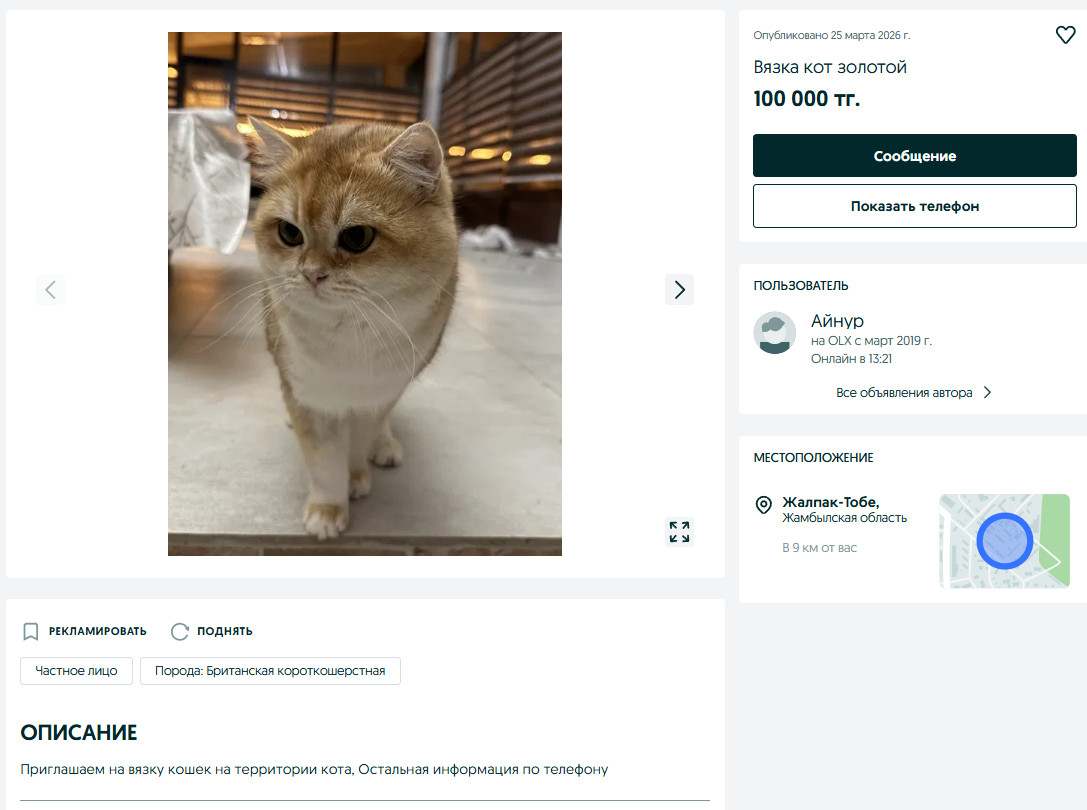Add listing to favorites with heart icon
This screenshot has height=810, width=1087.
tap(1065, 35)
